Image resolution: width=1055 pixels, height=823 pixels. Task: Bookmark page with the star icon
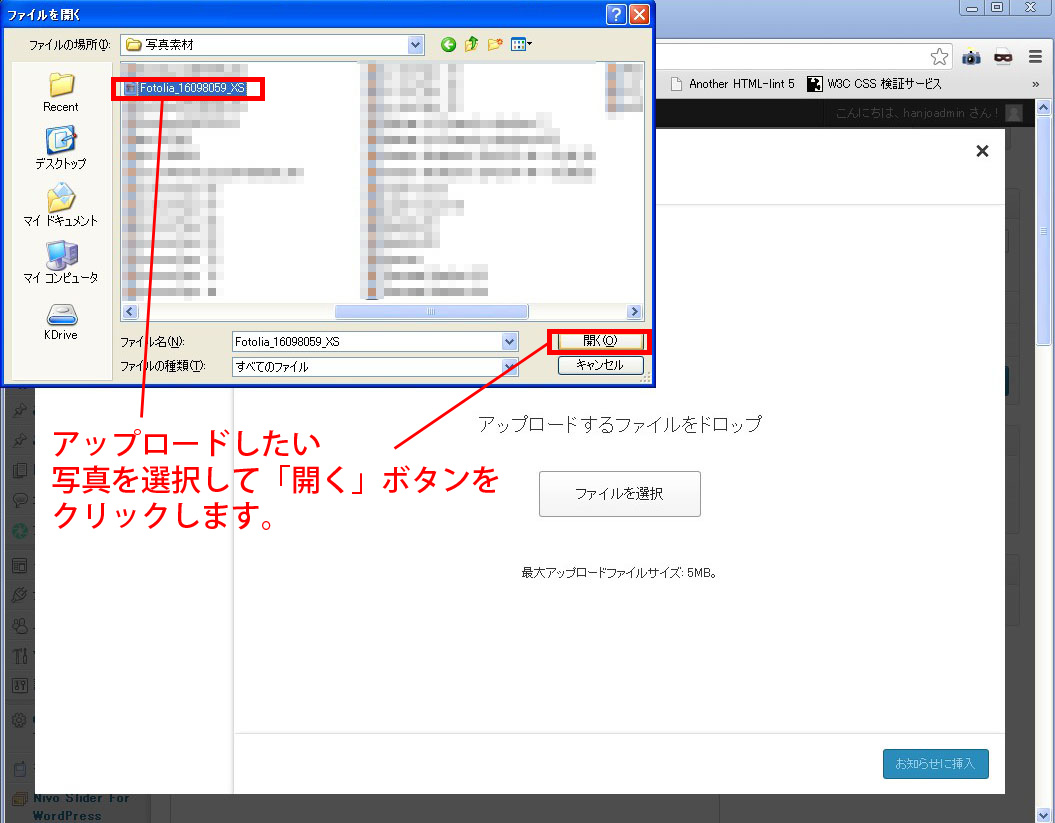(x=939, y=57)
